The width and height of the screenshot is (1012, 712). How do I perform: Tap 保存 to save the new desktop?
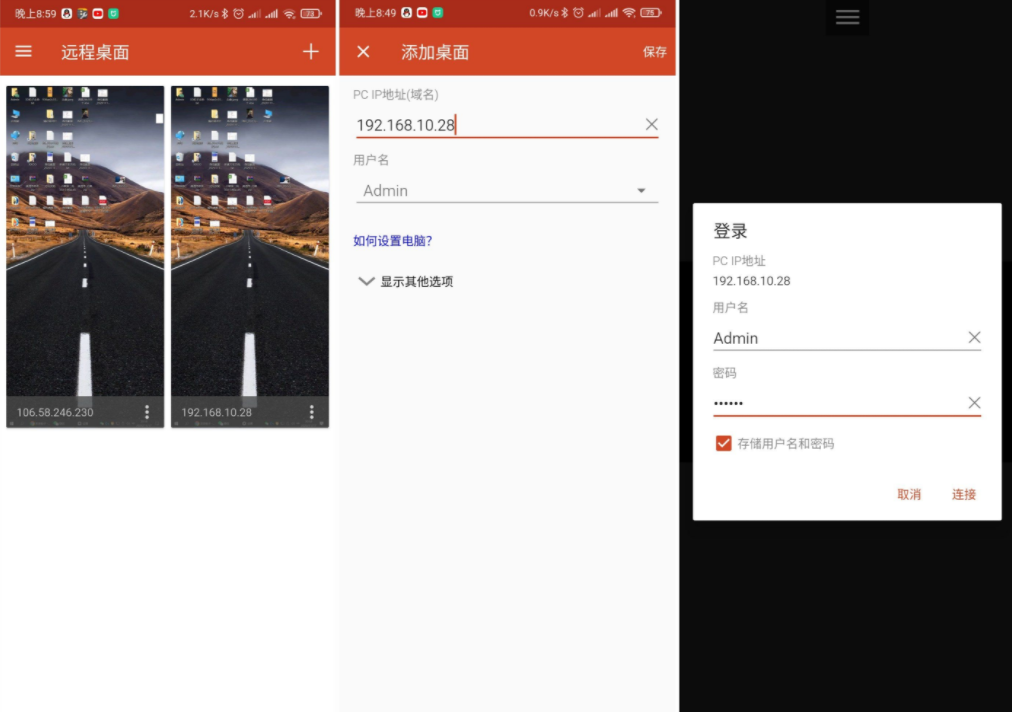tap(654, 51)
